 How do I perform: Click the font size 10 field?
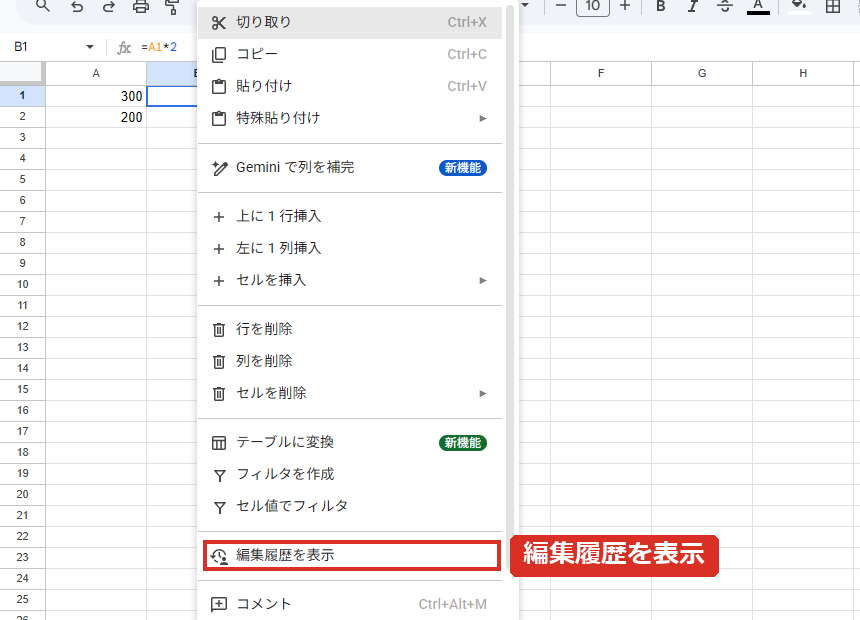point(593,7)
